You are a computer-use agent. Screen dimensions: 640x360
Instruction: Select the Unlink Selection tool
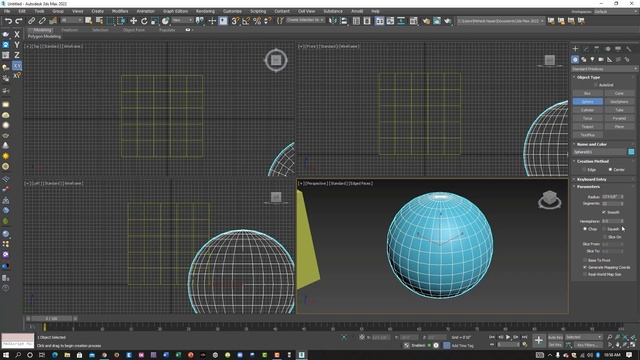click(x=42, y=20)
